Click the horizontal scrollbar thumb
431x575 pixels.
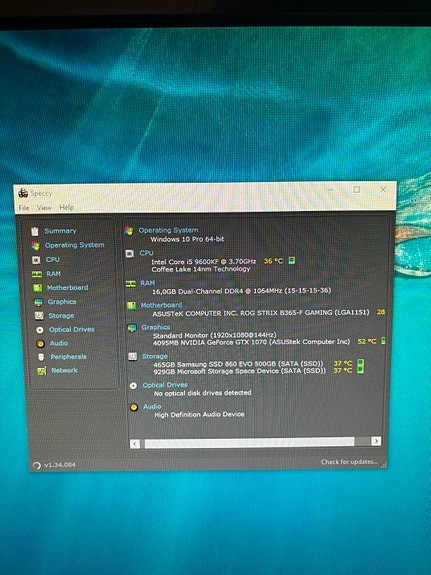tap(249, 442)
